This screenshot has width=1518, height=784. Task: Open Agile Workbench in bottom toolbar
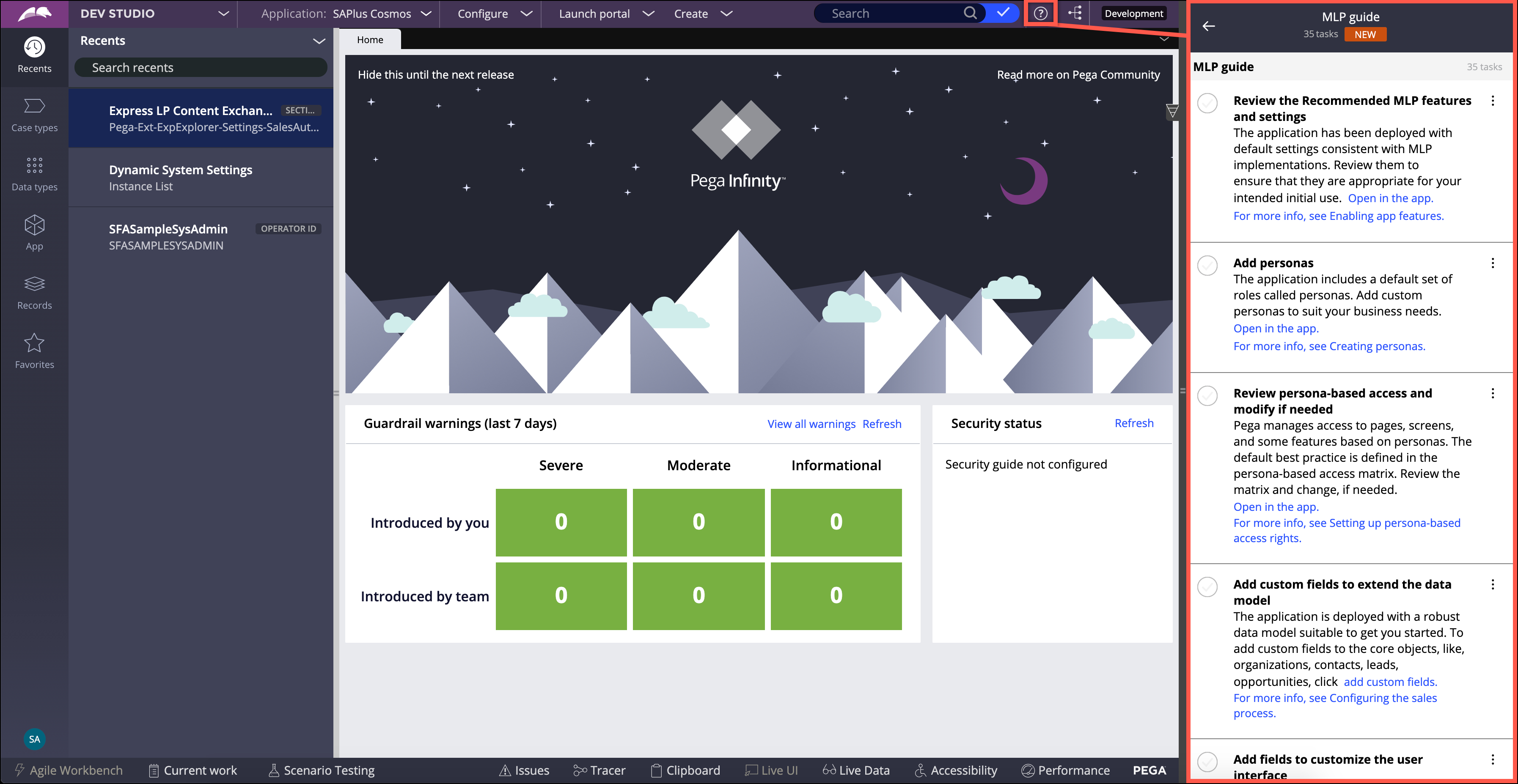click(x=69, y=770)
